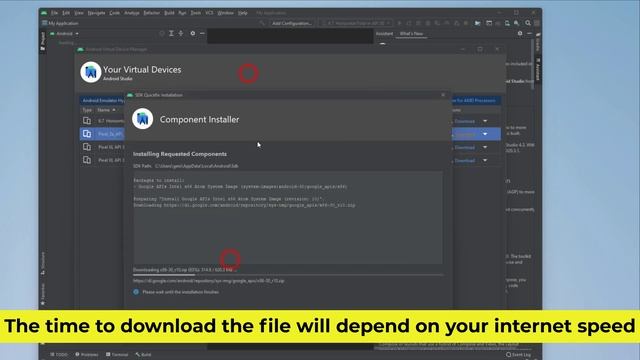Open the AVD Manager toolbar icon
640x360 pixels.
(x=507, y=23)
